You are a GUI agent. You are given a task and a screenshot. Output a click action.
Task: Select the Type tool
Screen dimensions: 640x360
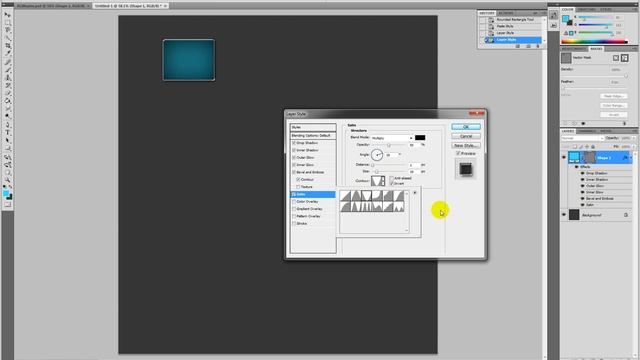tap(7, 133)
